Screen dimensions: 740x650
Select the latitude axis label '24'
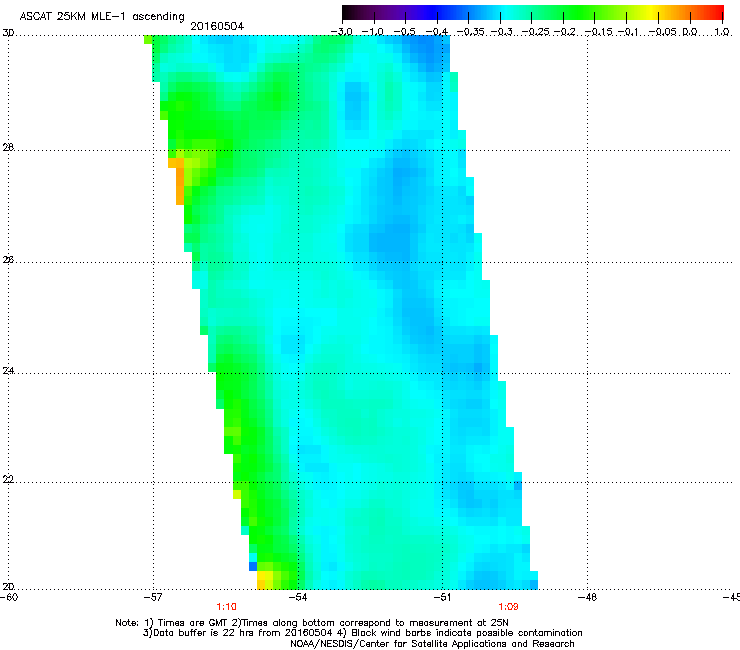click(8, 371)
